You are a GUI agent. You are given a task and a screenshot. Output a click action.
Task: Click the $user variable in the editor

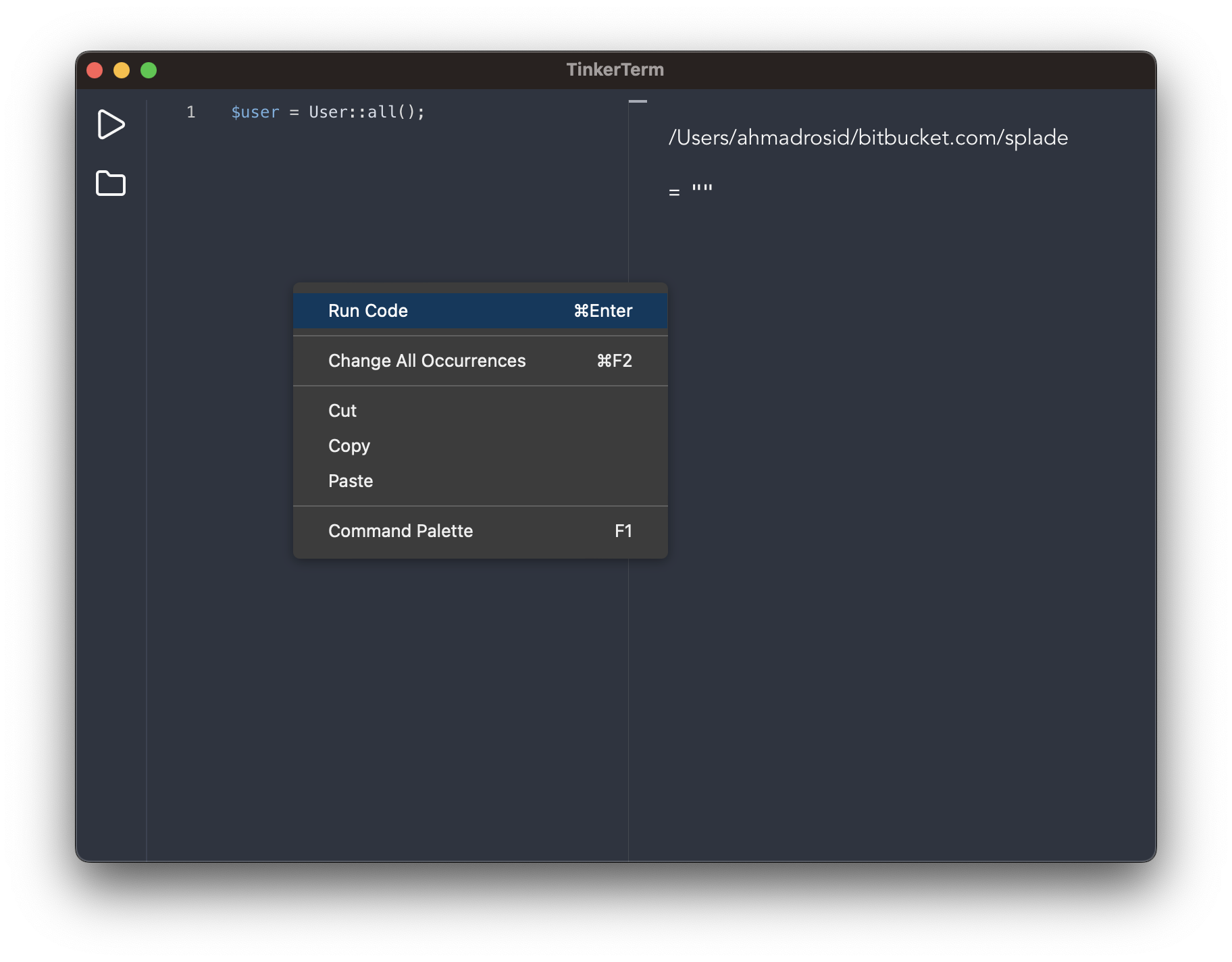255,112
